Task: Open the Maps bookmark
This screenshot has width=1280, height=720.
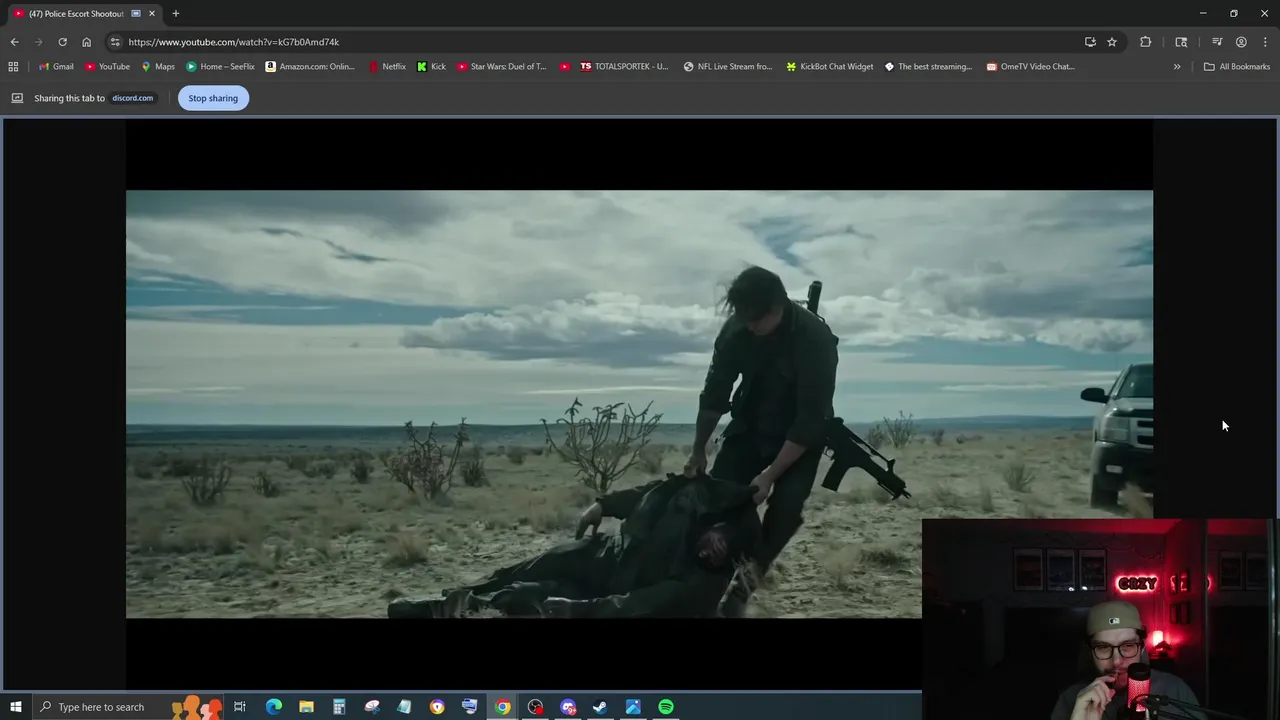Action: [x=158, y=66]
